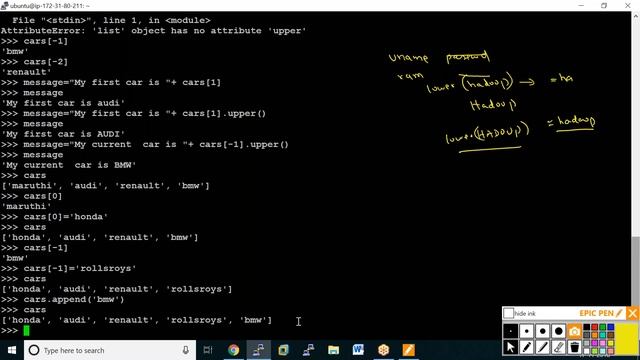Switch to the active PuTTY taskbar icon

(x=258, y=350)
